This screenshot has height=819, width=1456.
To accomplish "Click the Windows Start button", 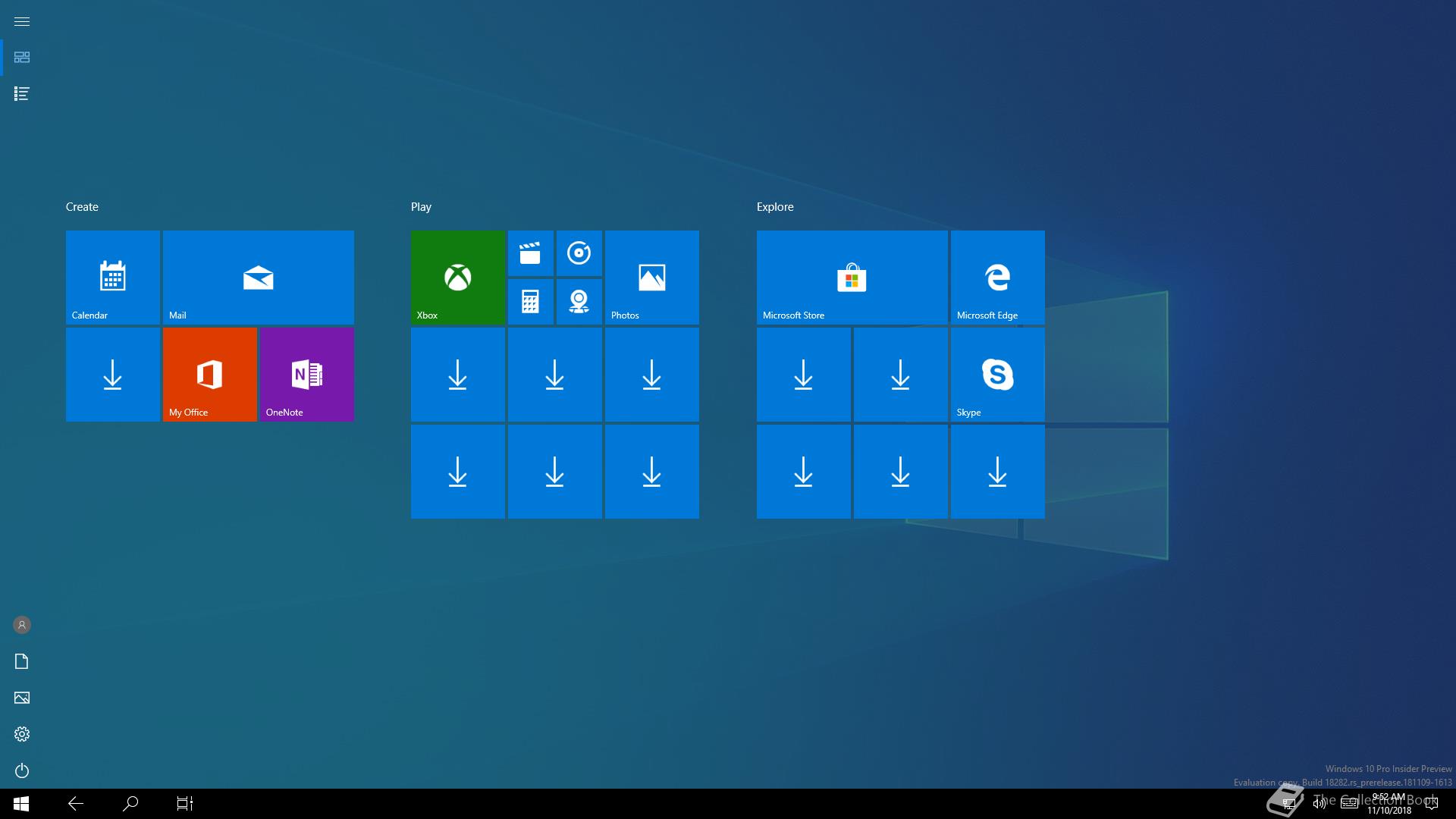I will point(21,804).
